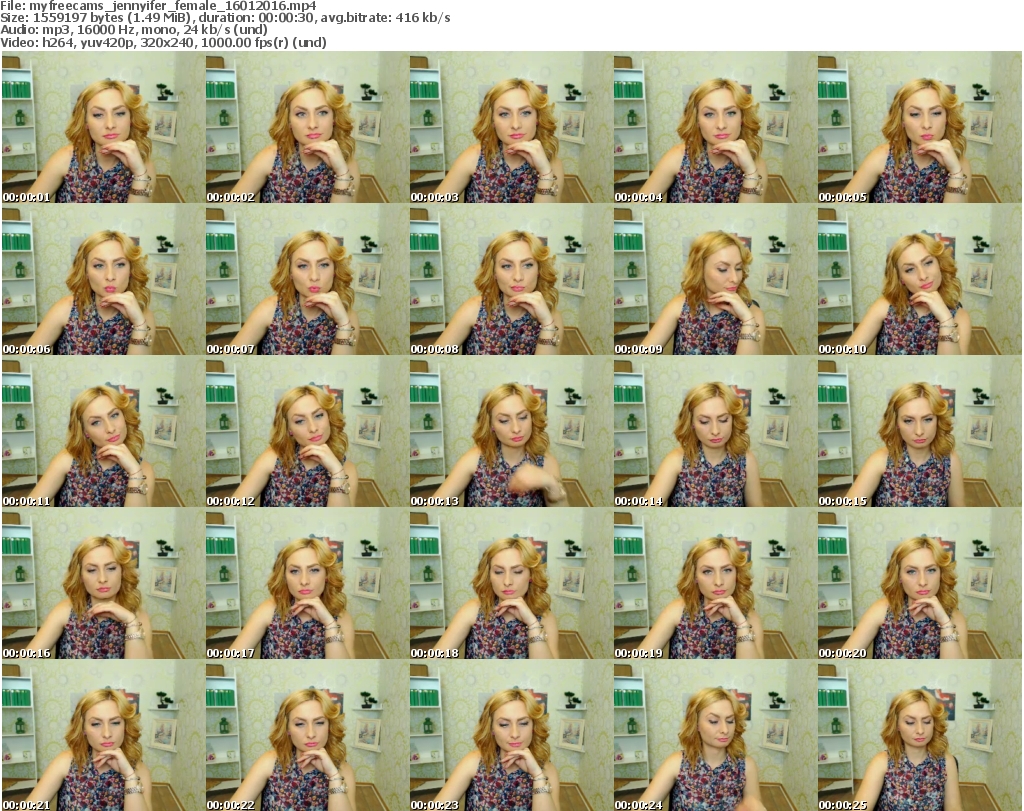Select the frame with timestamp 00:00:21
Image resolution: width=1024 pixels, height=811 pixels.
103,736
